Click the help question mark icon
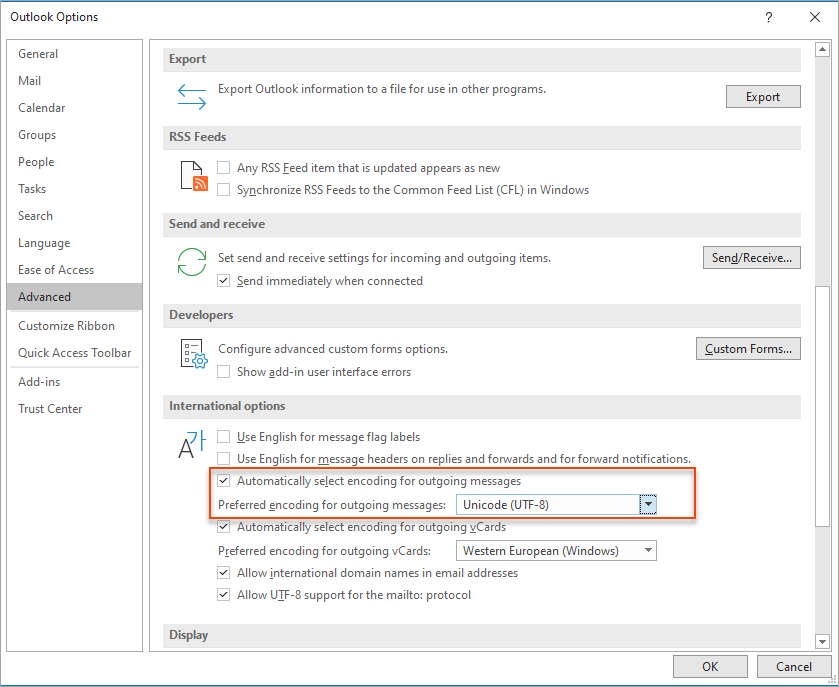Image resolution: width=839 pixels, height=687 pixels. click(x=768, y=17)
